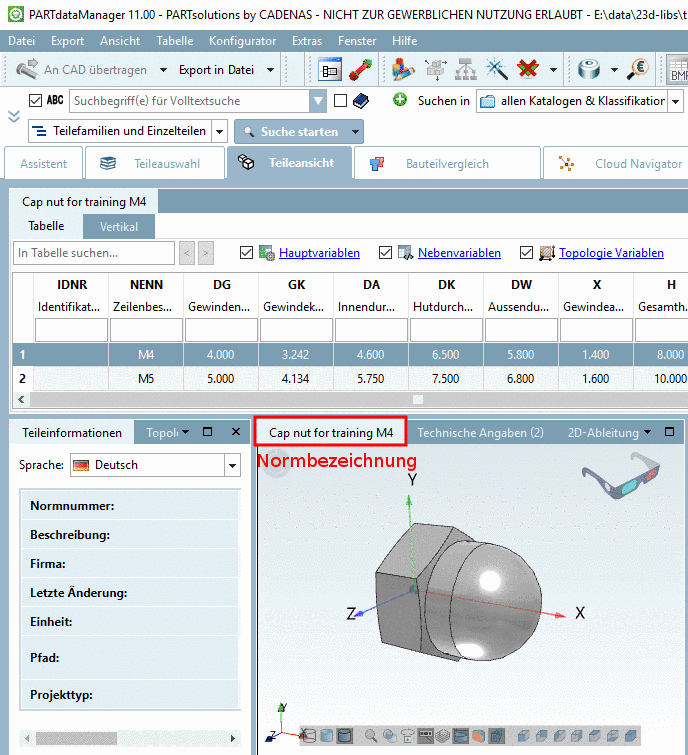Click the gray ring part icon
The image size is (688, 755).
(x=589, y=69)
